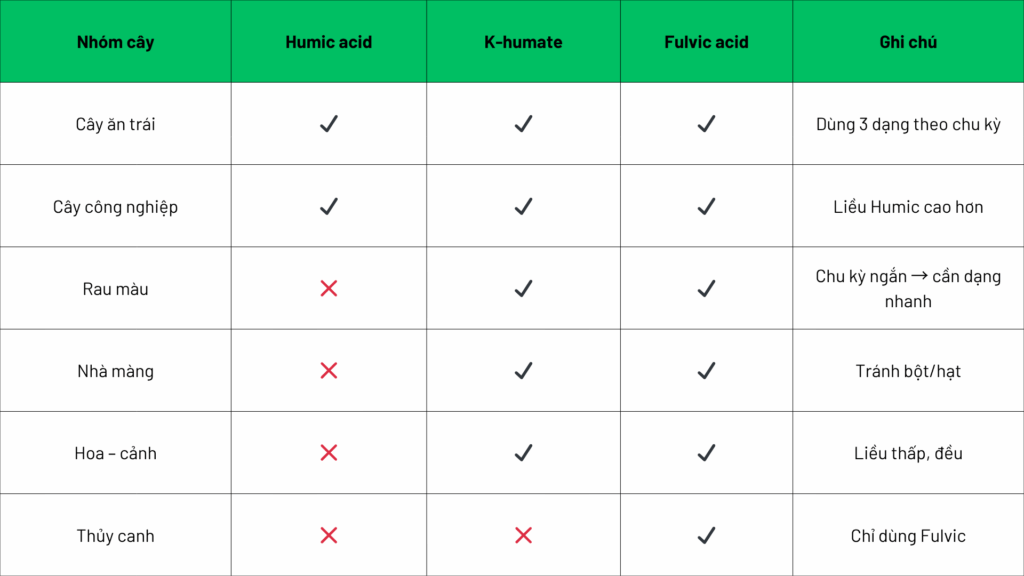
Task: Click the note 'Chỉ dùng Fulvic'
Action: [x=908, y=536]
